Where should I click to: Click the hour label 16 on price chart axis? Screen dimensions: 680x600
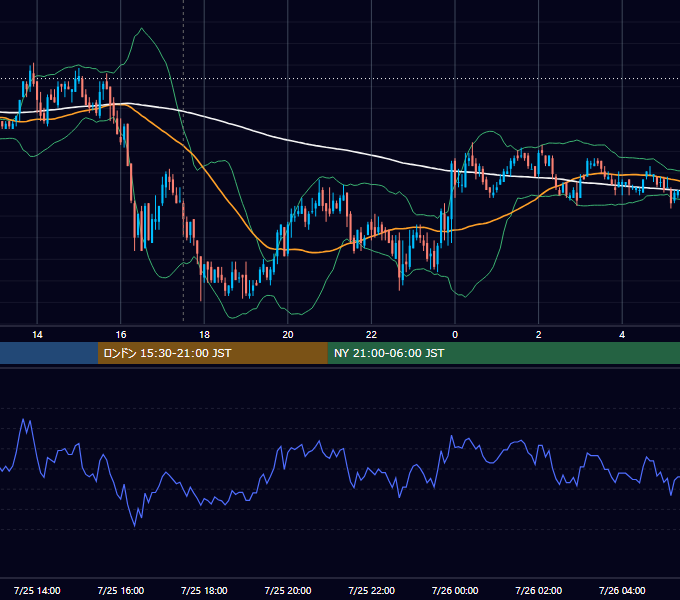pyautogui.click(x=121, y=335)
